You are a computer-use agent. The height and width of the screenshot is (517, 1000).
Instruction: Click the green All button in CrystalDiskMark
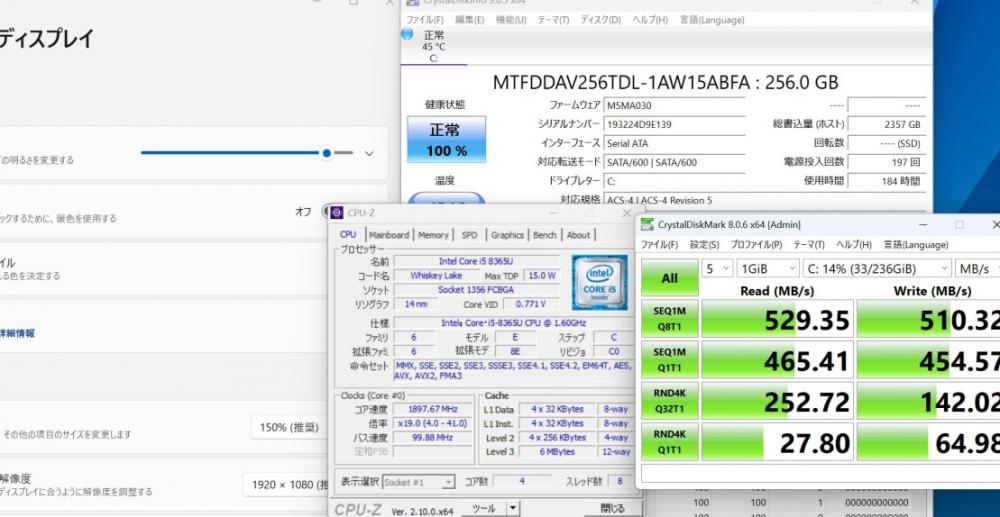coord(670,279)
